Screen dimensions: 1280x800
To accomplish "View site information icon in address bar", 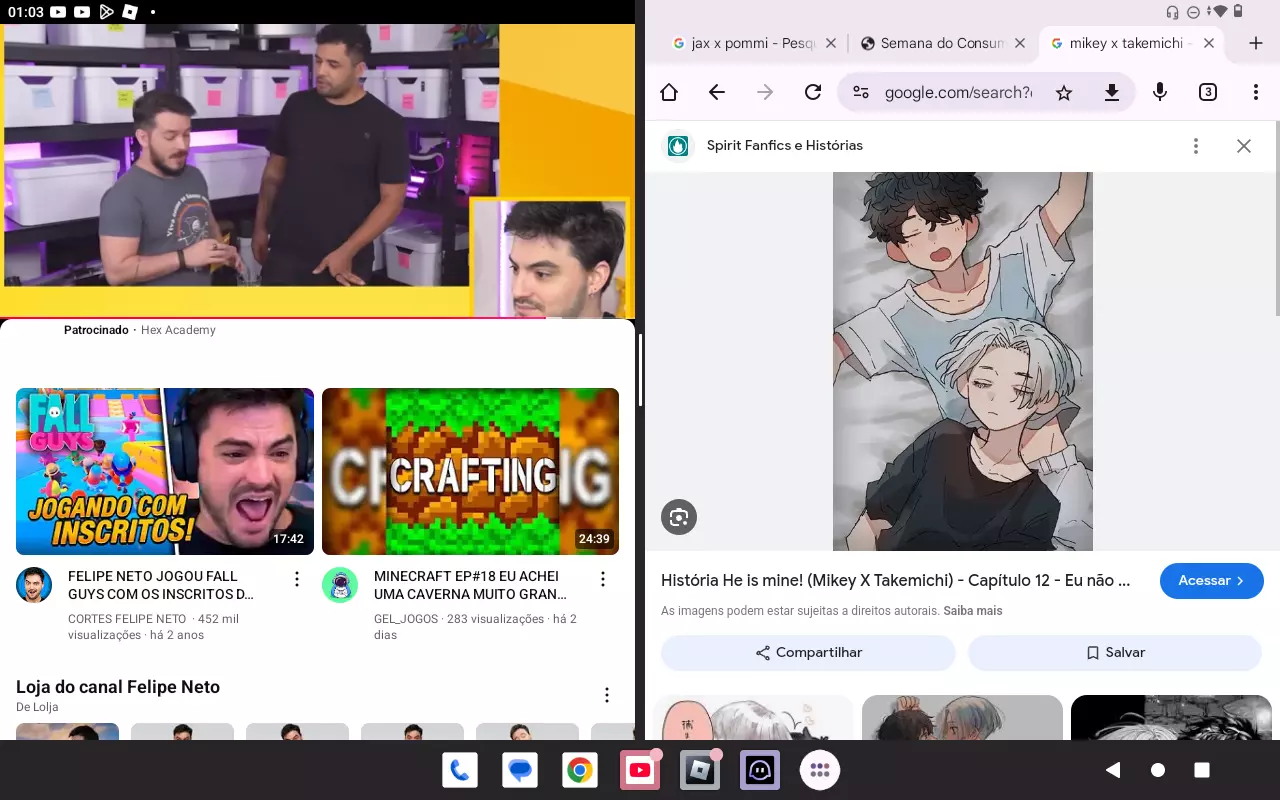I will tap(860, 93).
